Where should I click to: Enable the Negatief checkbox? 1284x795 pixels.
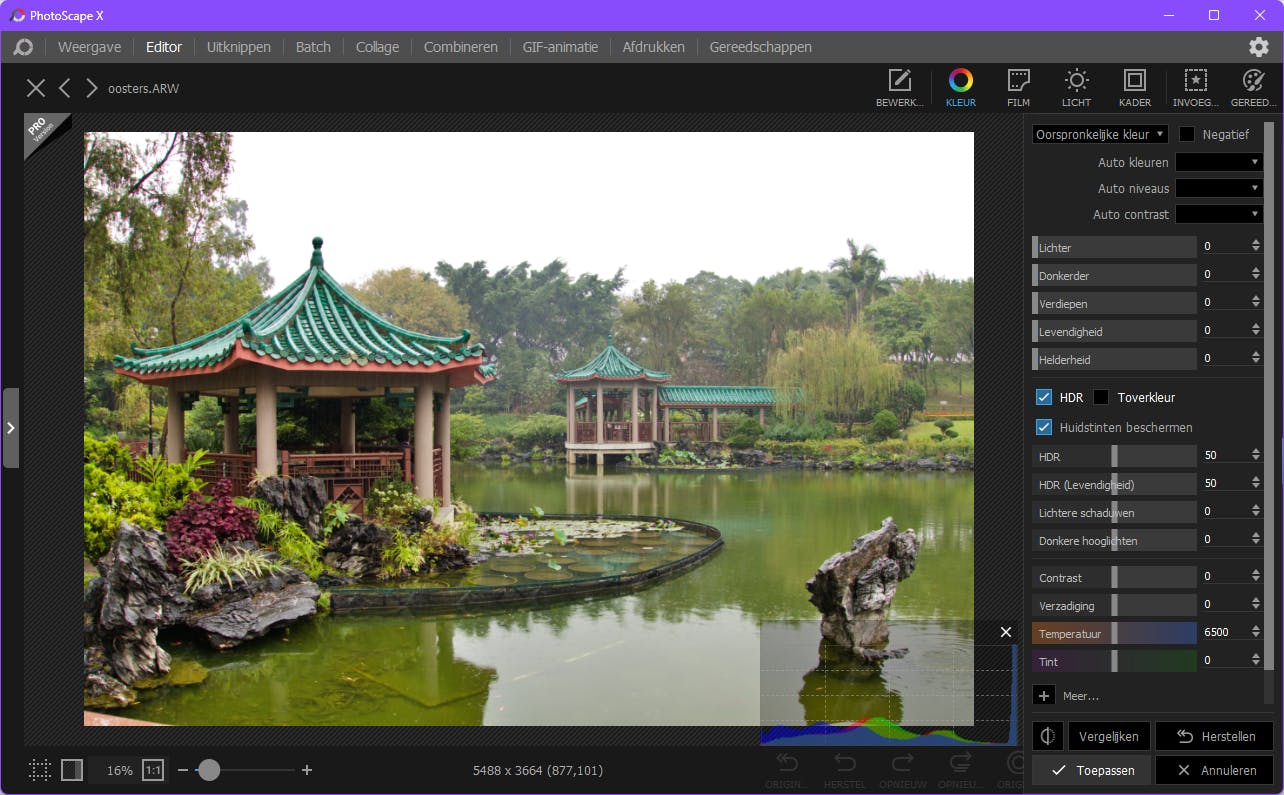point(1187,134)
